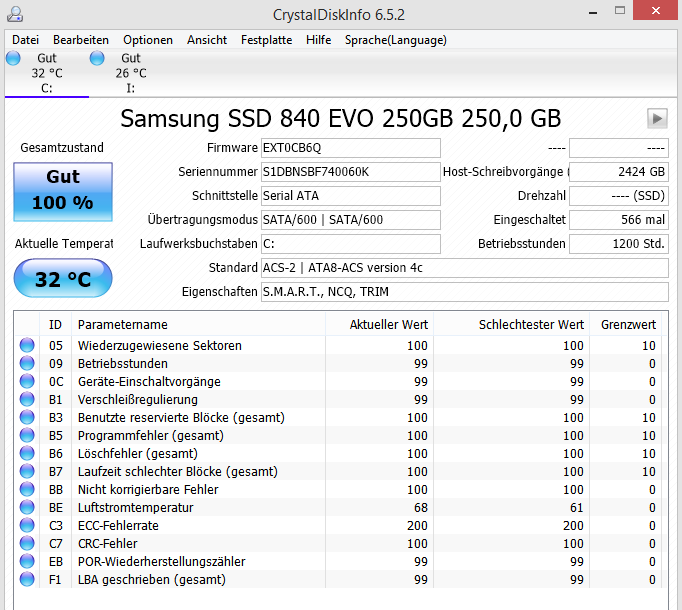Viewport: 682px width, 610px height.
Task: Click status orb of row 0C Geräte-Einschaltvorgänge
Action: click(27, 382)
